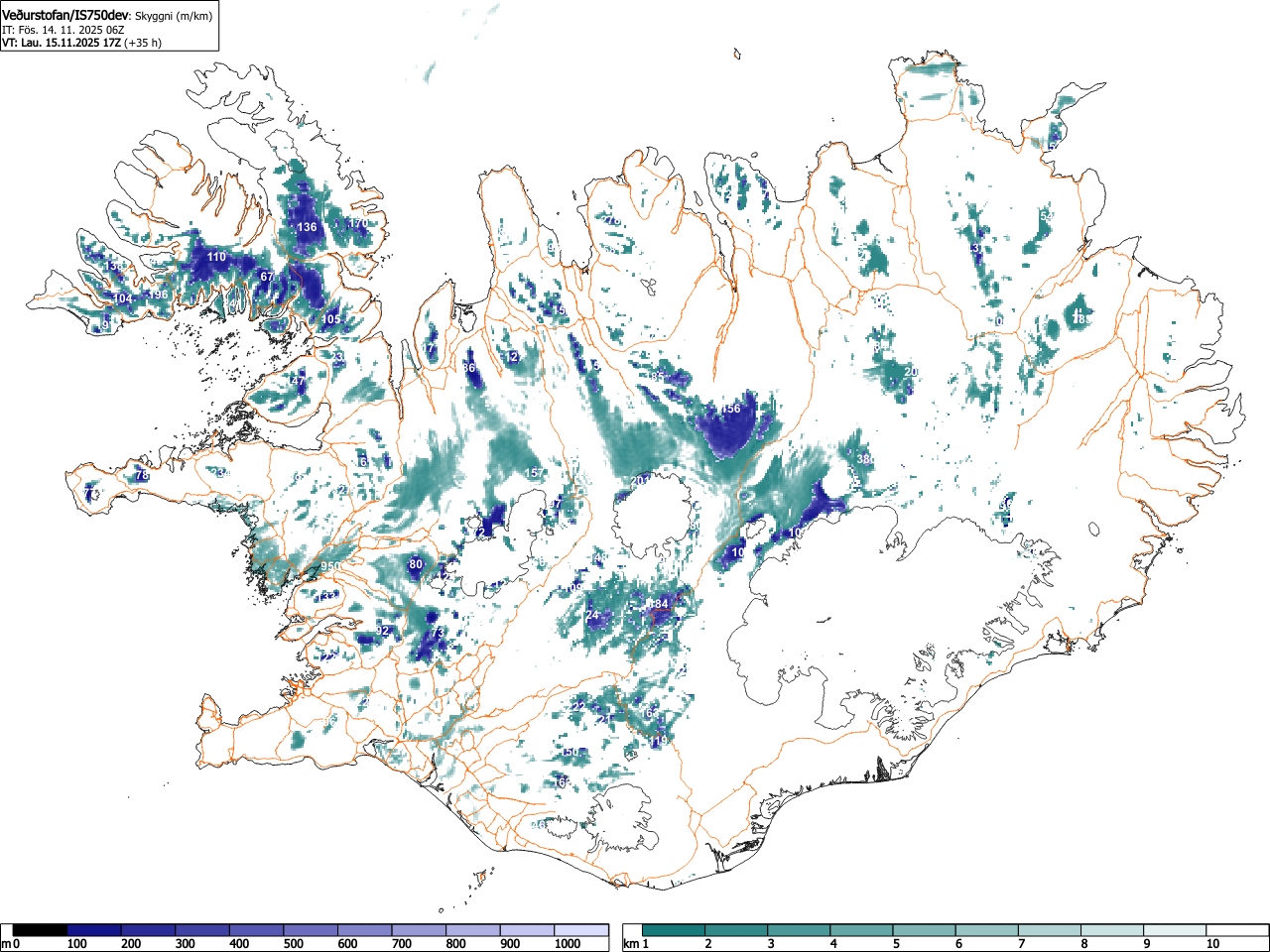Click the black 0–100 m legend swatch
Image resolution: width=1270 pixels, height=952 pixels.
click(x=41, y=930)
